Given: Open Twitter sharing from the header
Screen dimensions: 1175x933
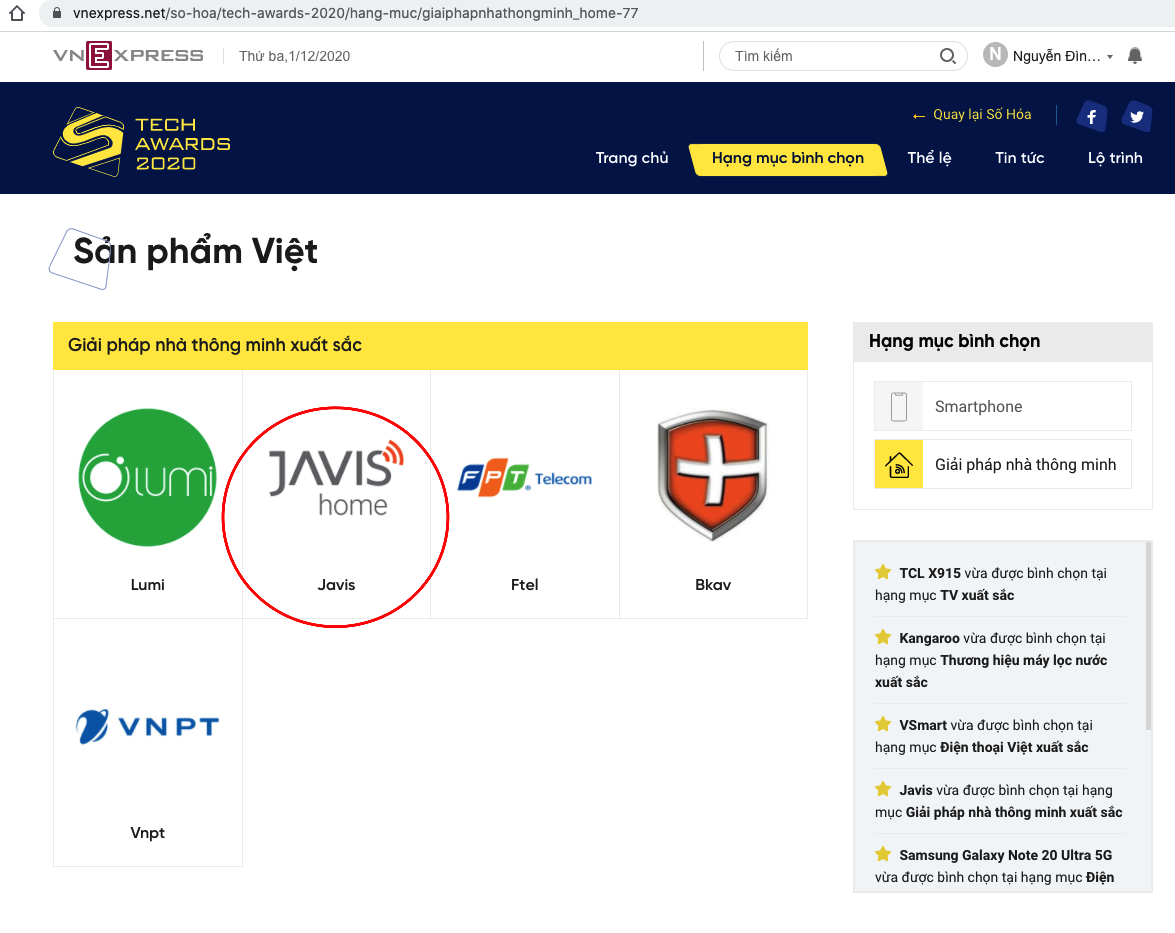Looking at the screenshot, I should click(x=1137, y=116).
